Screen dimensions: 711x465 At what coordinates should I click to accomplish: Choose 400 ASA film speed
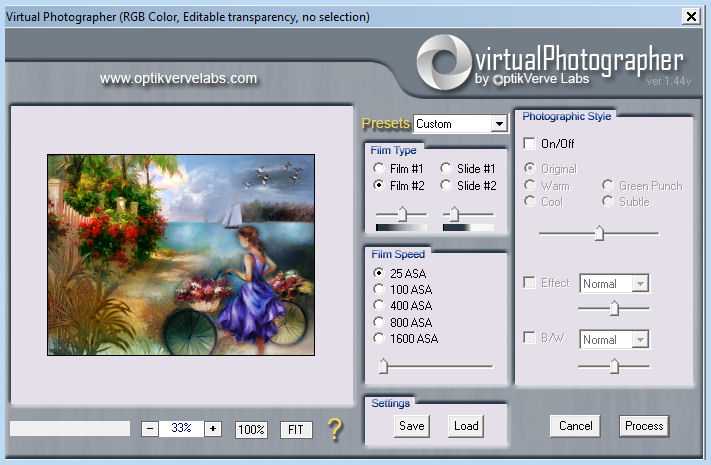(379, 305)
